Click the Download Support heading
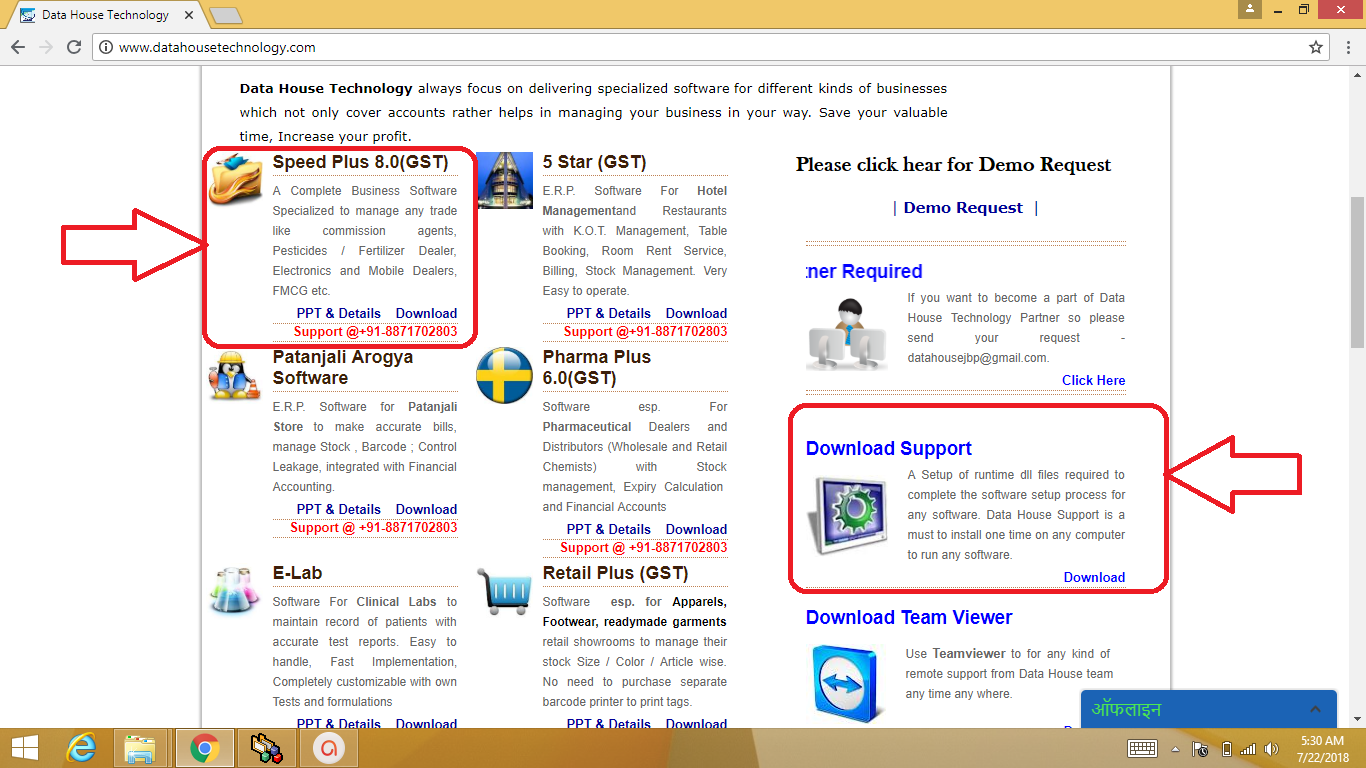The height and width of the screenshot is (768, 1366). (x=889, y=449)
